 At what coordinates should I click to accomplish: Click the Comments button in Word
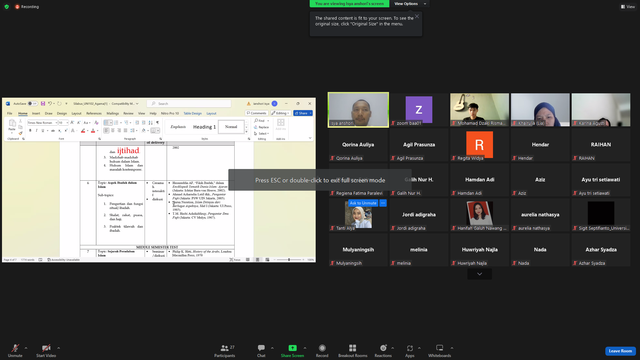pos(257,113)
